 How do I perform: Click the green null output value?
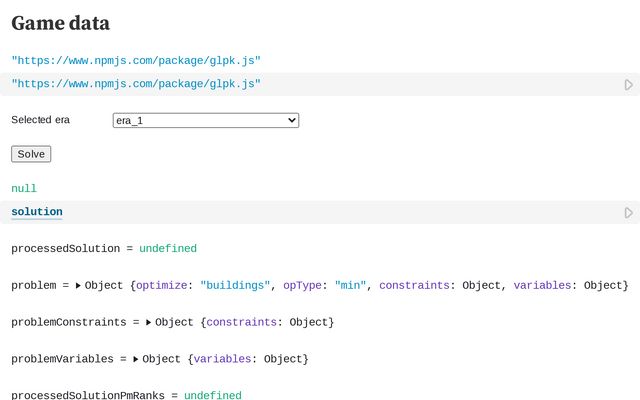24,188
